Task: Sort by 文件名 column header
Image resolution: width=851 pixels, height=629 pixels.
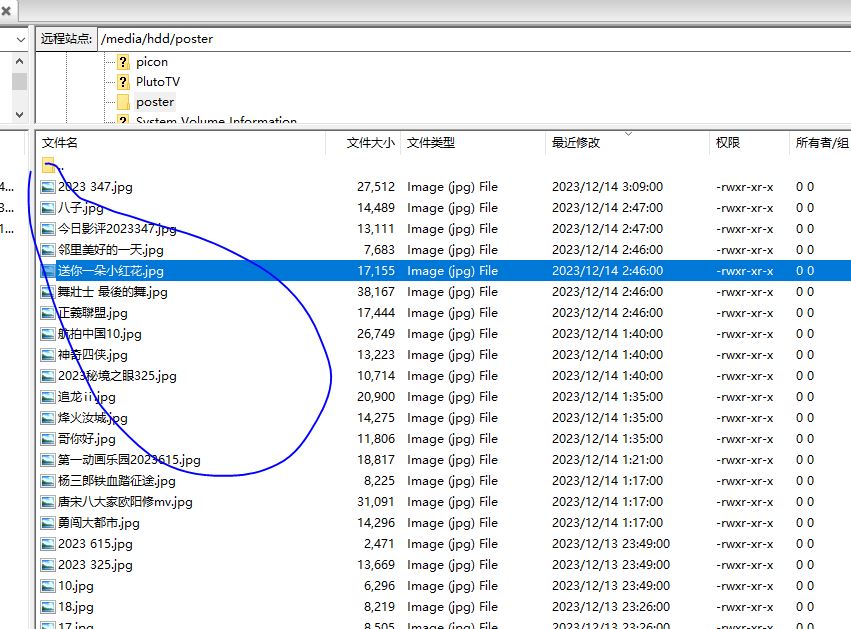Action: point(181,143)
